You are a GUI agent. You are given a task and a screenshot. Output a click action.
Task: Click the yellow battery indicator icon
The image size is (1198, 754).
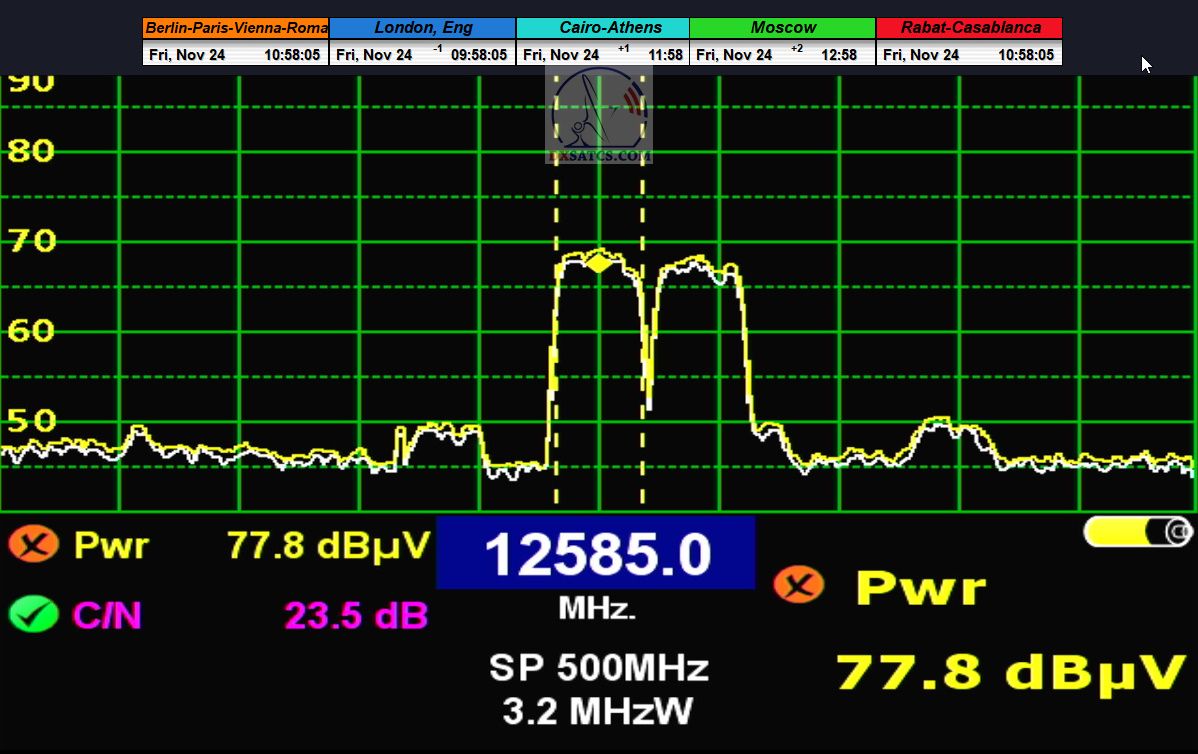[x=1137, y=532]
